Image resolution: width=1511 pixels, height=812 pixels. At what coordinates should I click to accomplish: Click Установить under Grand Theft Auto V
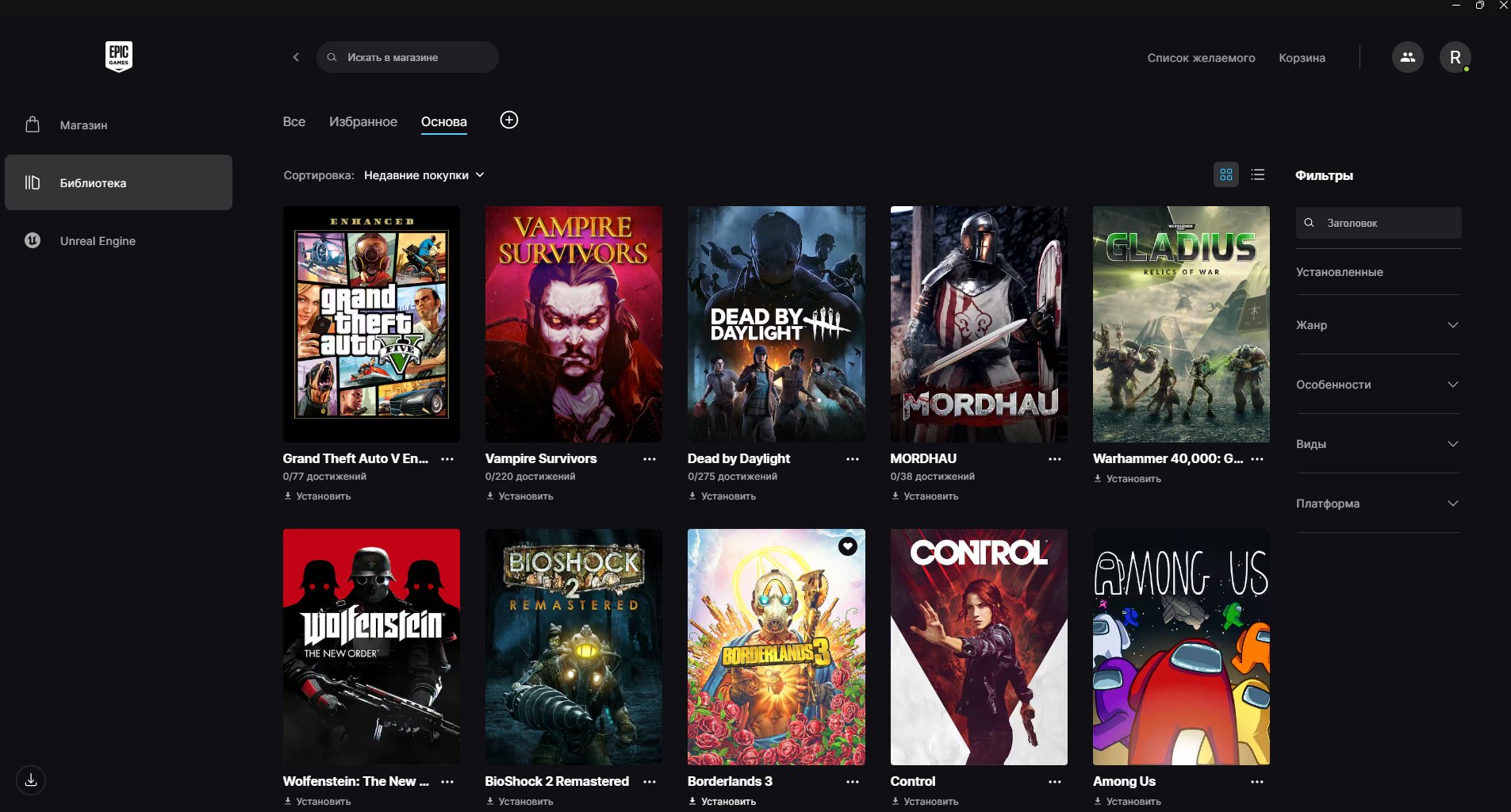tap(317, 496)
